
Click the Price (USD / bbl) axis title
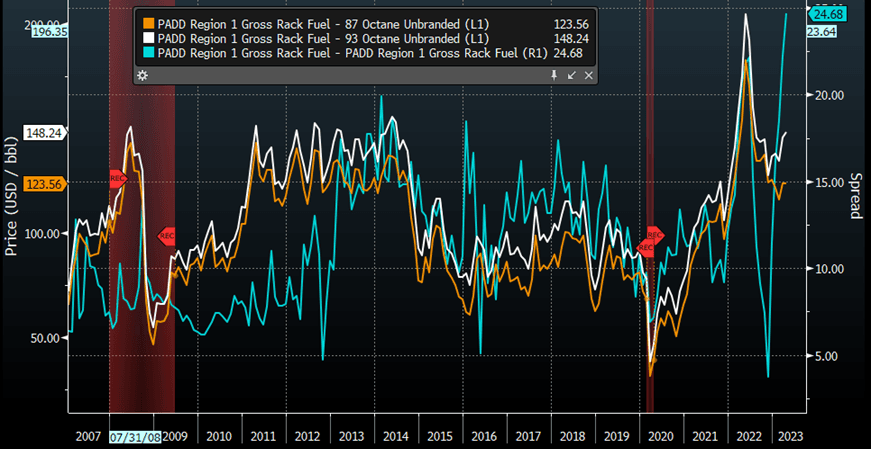point(11,195)
